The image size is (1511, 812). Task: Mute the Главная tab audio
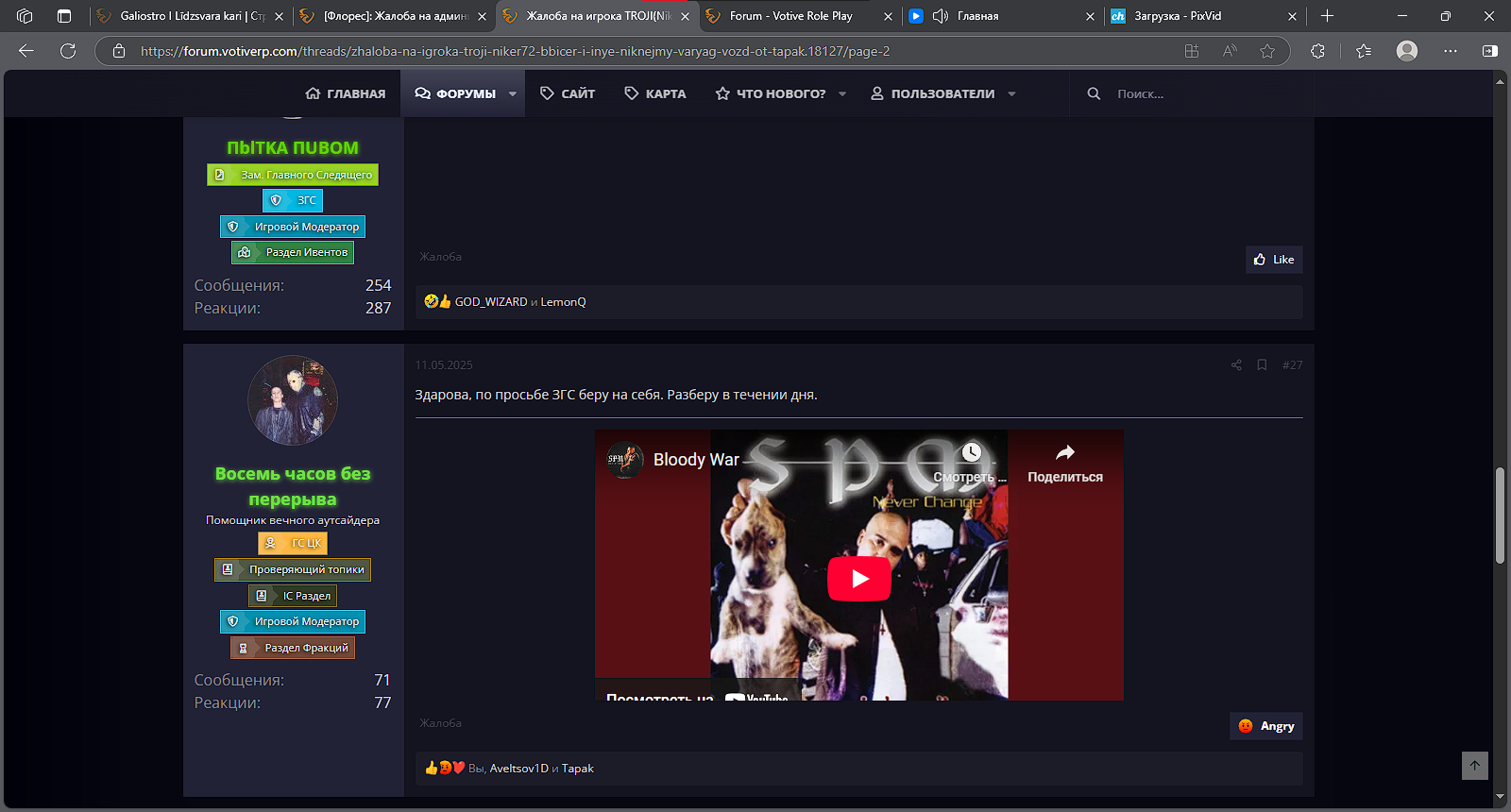(x=941, y=16)
